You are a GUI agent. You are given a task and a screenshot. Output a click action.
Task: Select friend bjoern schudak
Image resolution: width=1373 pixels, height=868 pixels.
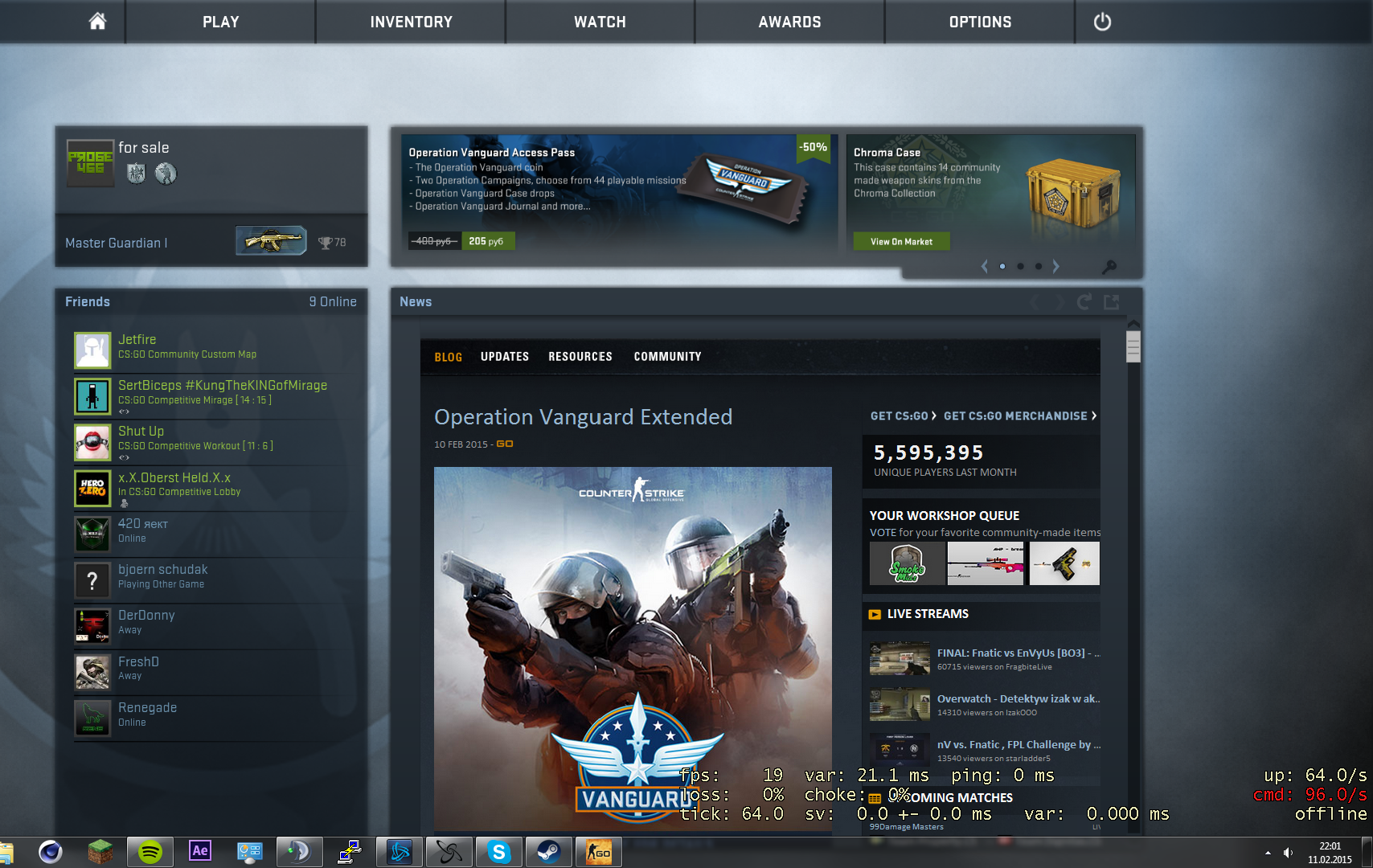click(x=215, y=579)
